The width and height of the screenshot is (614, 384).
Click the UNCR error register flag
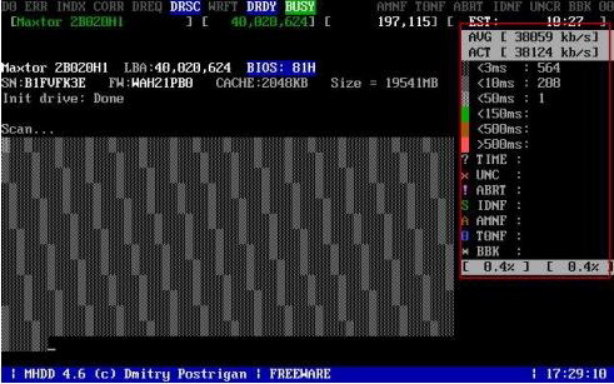tap(545, 7)
